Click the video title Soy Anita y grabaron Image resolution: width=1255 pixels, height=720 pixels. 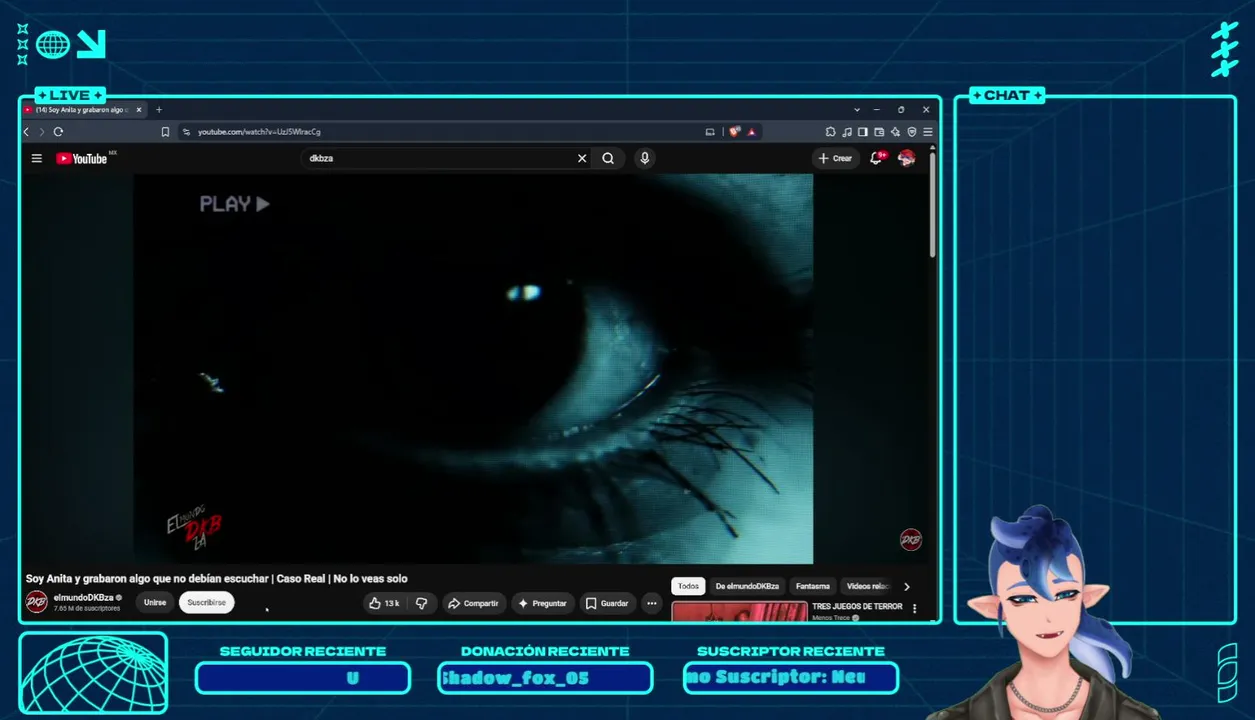tap(216, 578)
